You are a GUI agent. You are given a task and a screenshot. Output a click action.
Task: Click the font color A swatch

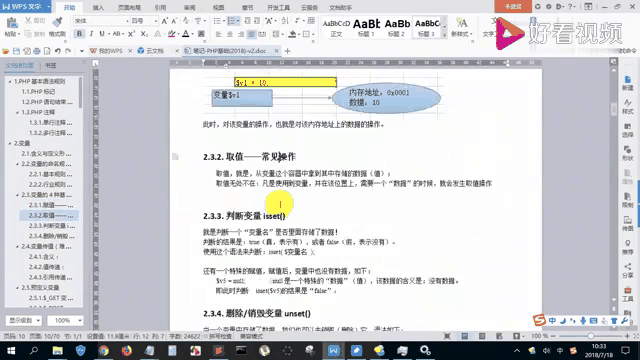pos(186,34)
